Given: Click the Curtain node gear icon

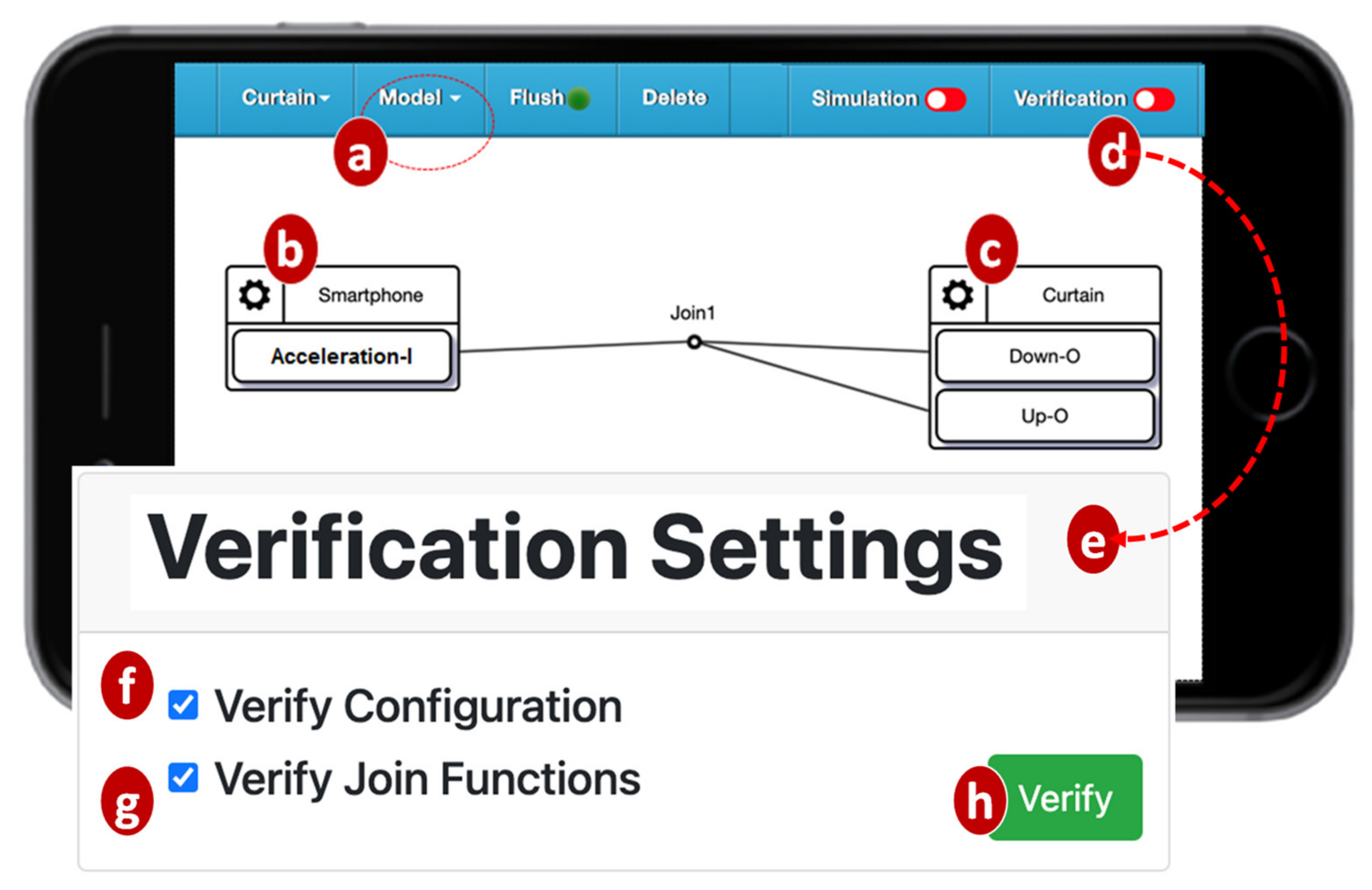Looking at the screenshot, I should [x=958, y=295].
